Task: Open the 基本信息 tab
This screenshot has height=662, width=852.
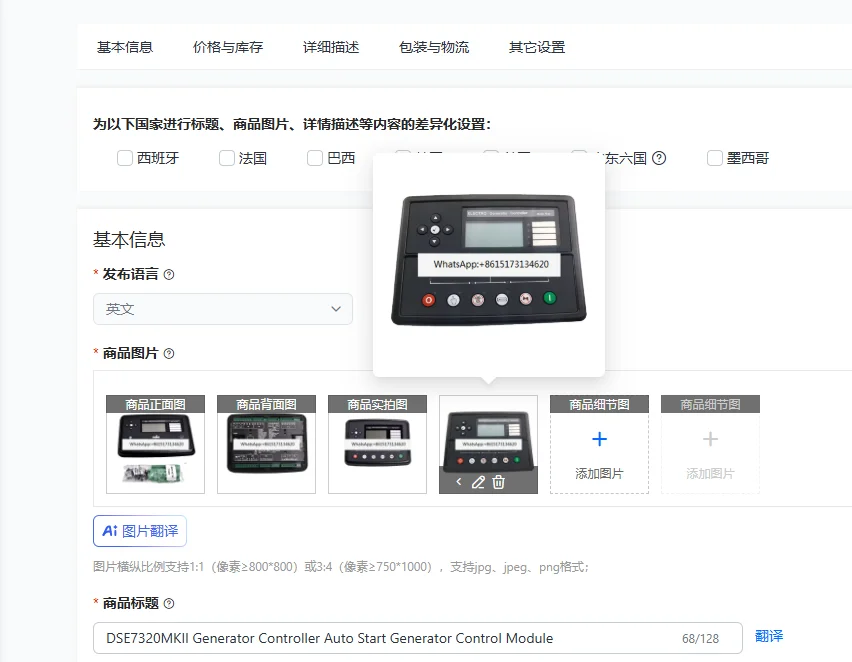Action: pos(125,47)
